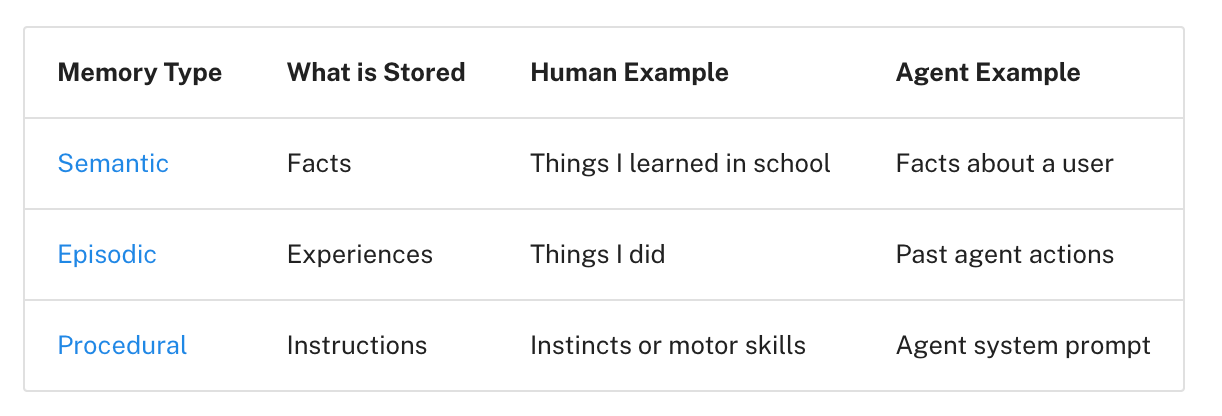Click the Facts about a user cell

[1005, 163]
